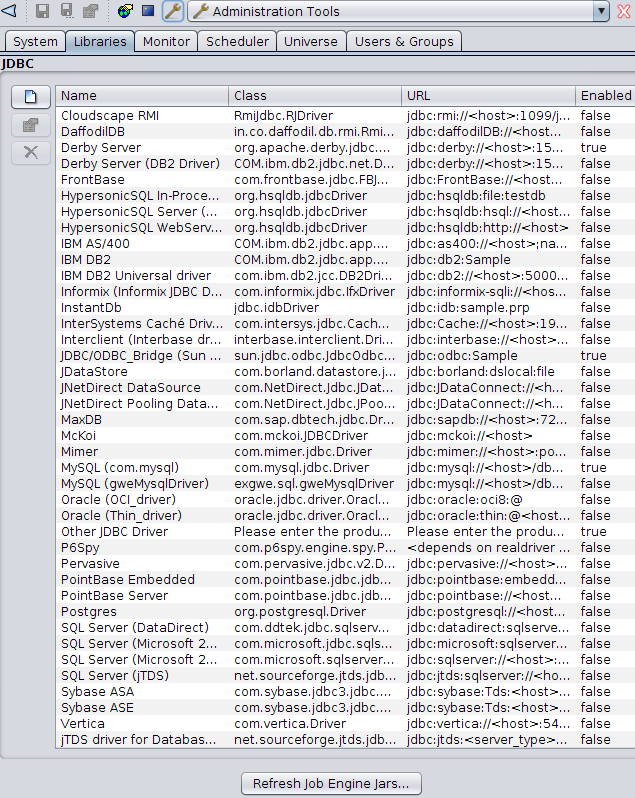The height and width of the screenshot is (798, 635).
Task: Select the JDBC/ODBC_Bridge row
Action: pos(345,355)
